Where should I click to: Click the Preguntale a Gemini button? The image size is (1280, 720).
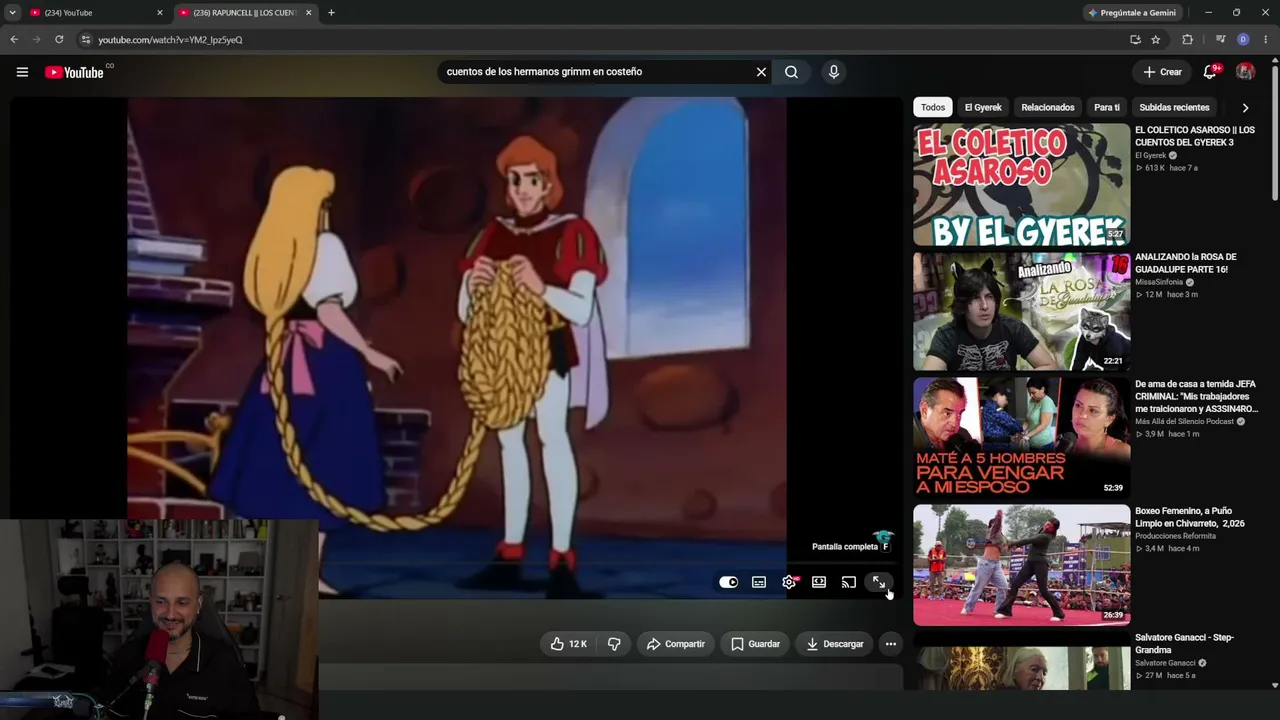[x=1132, y=13]
